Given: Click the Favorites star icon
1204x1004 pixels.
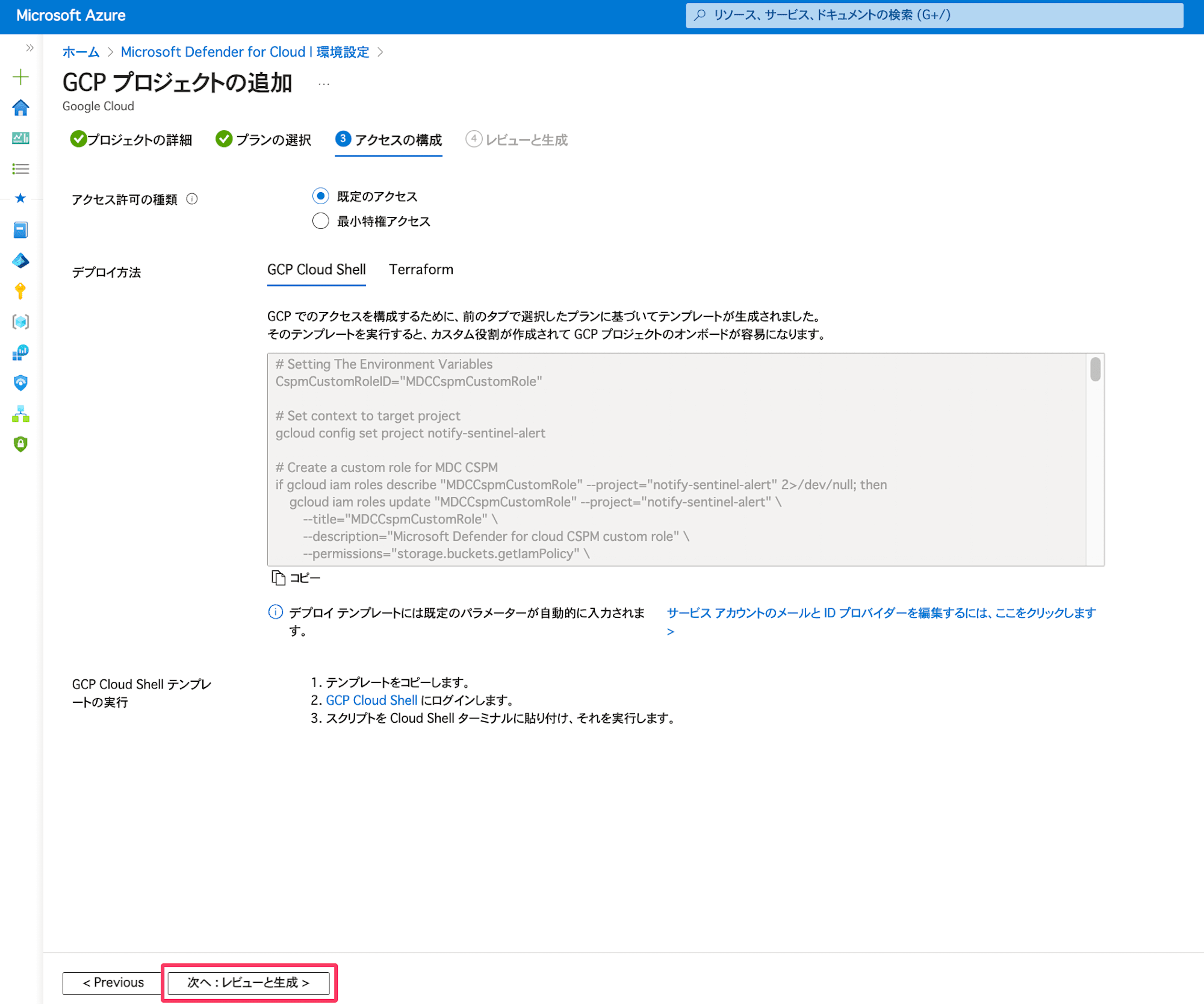Looking at the screenshot, I should pos(20,198).
